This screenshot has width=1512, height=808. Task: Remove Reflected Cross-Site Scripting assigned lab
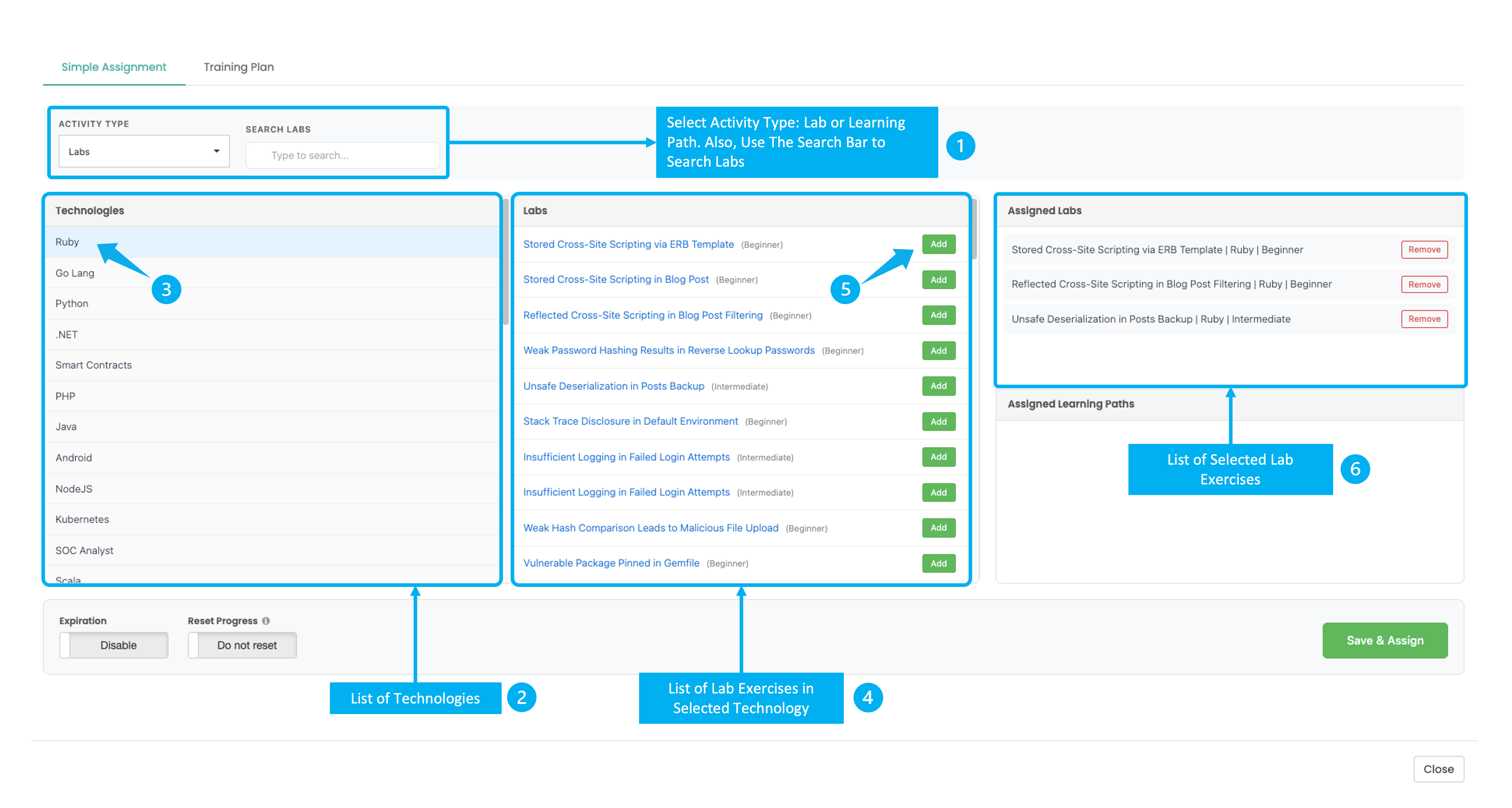coord(1424,285)
